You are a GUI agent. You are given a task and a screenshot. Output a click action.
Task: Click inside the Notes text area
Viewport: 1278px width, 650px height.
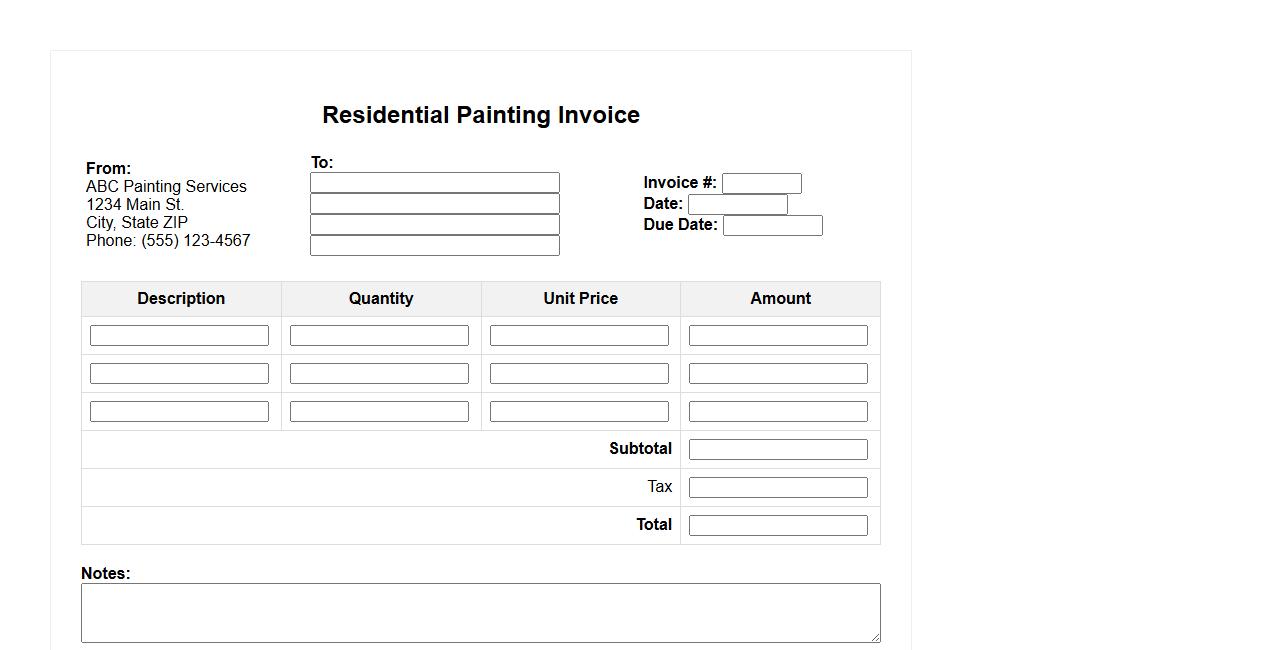click(x=480, y=612)
